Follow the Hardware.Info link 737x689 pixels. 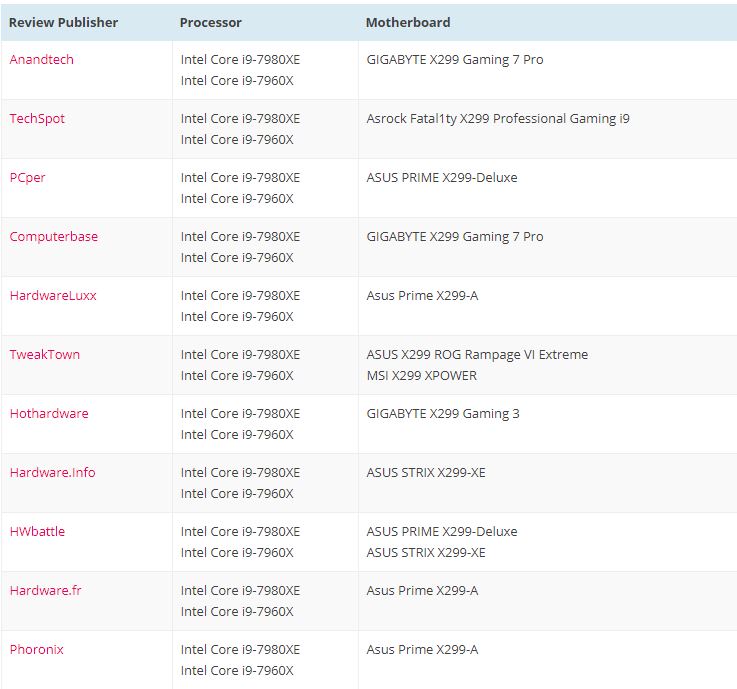pyautogui.click(x=52, y=473)
